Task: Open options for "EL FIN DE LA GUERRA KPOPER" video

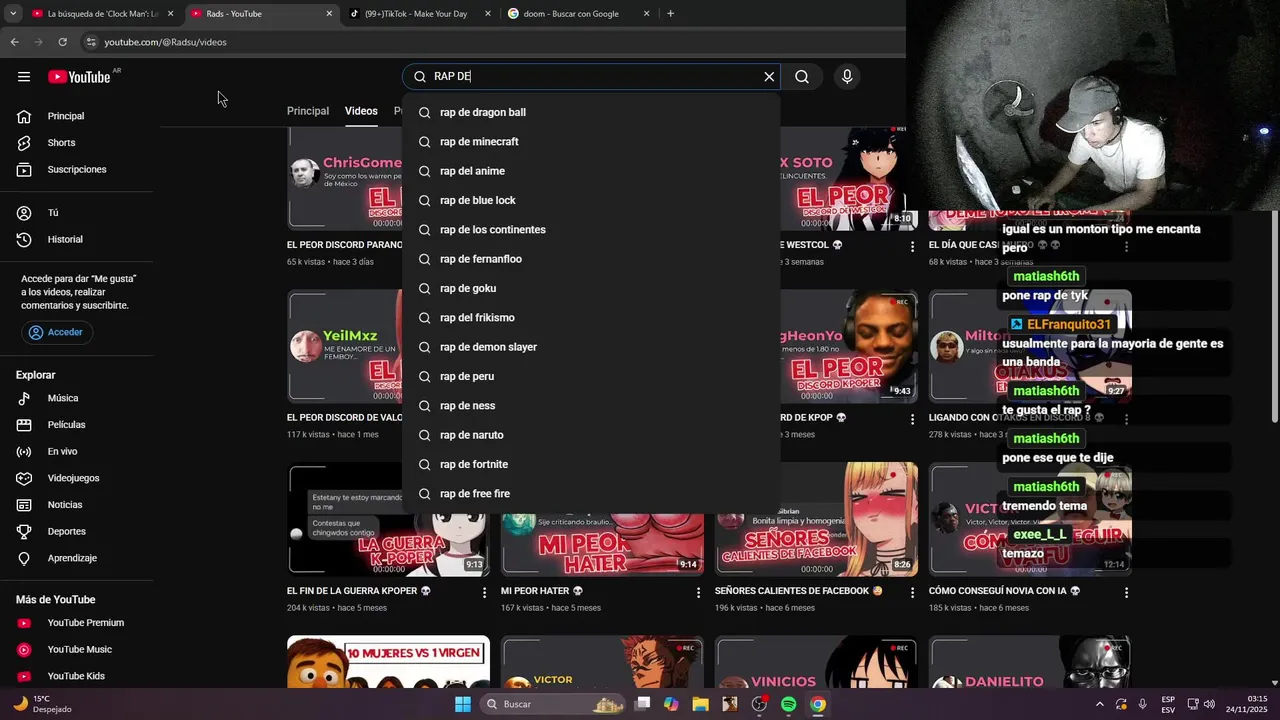Action: click(484, 593)
